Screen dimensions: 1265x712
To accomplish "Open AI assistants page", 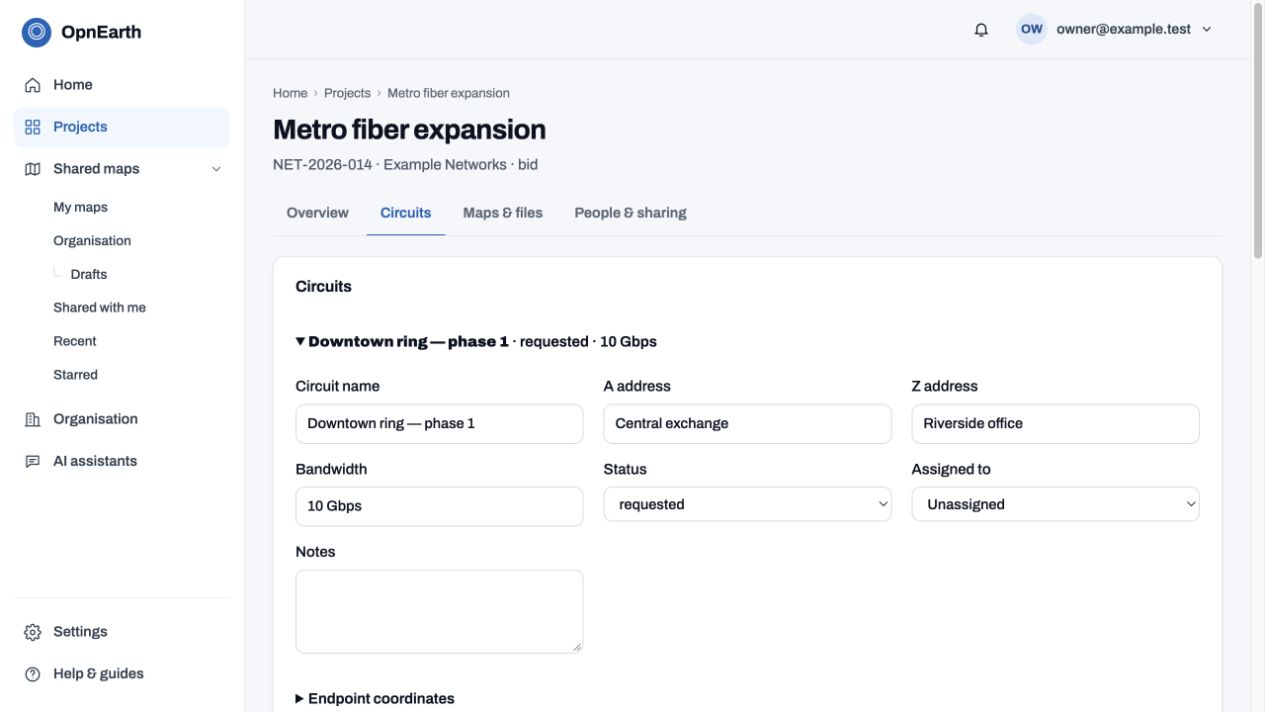I will [122, 461].
